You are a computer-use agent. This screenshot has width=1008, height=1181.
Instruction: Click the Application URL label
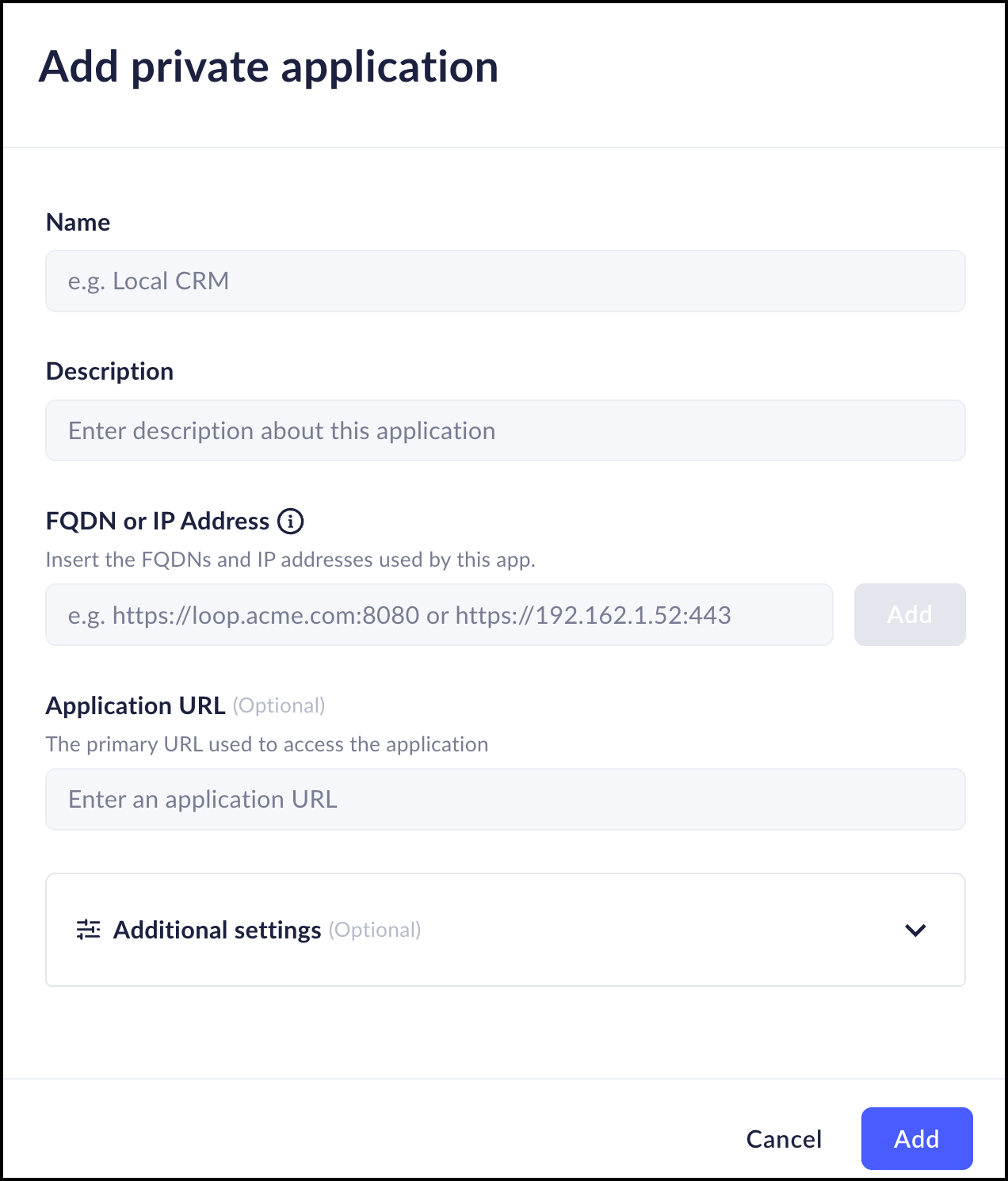click(136, 705)
